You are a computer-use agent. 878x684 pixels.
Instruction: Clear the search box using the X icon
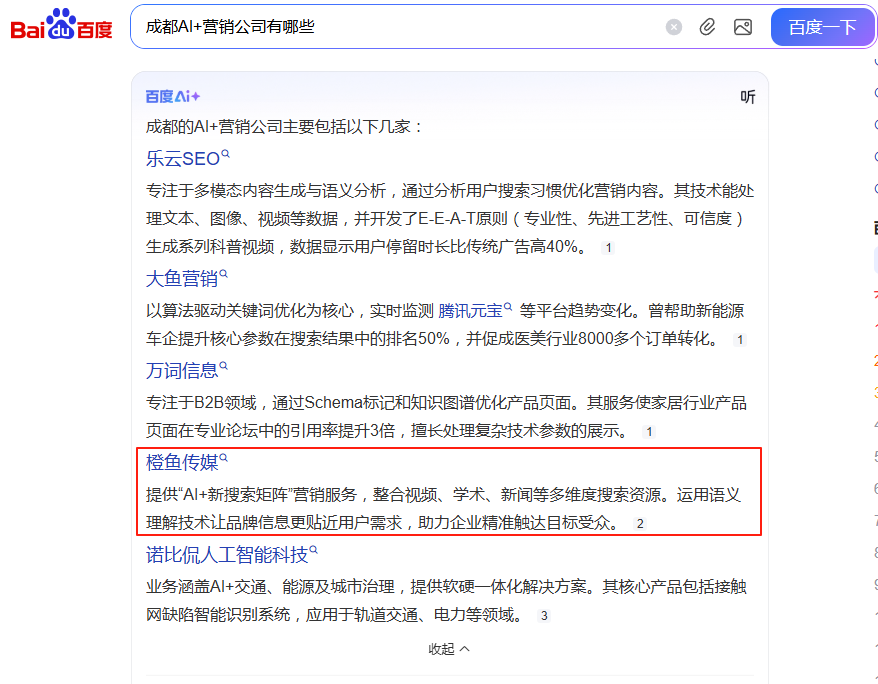point(673,27)
